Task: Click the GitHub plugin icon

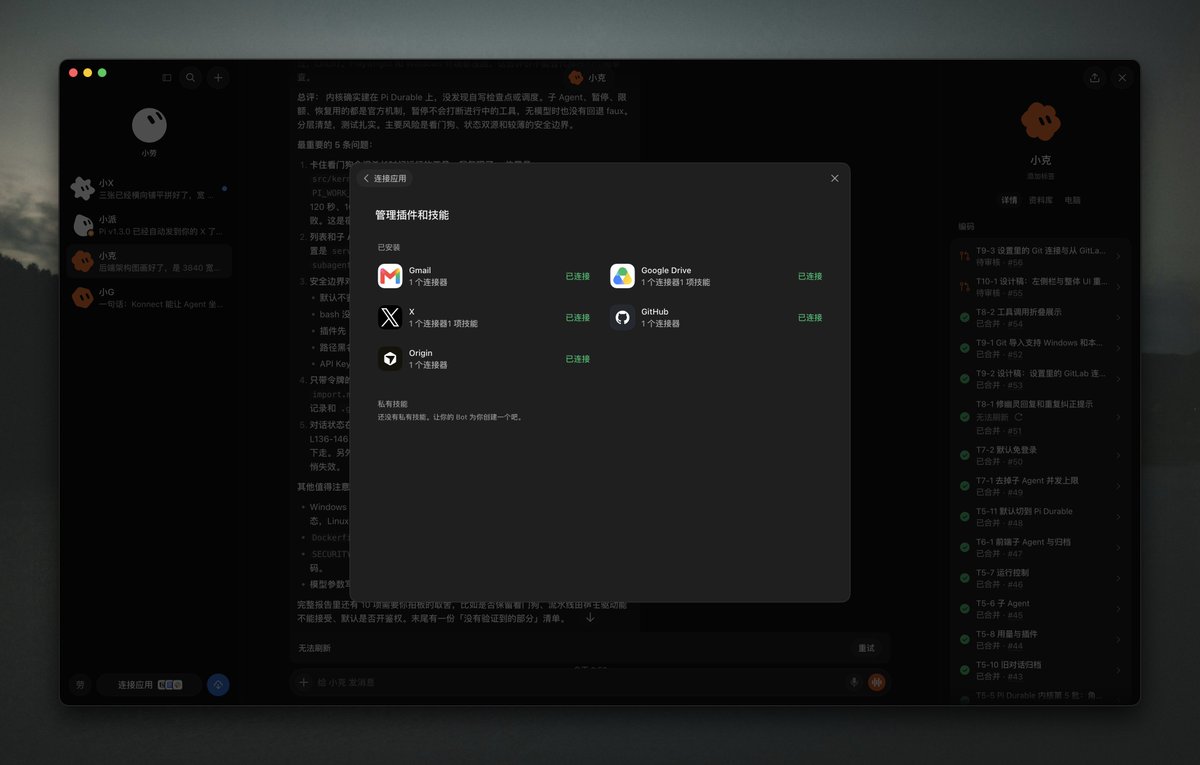Action: [x=623, y=318]
